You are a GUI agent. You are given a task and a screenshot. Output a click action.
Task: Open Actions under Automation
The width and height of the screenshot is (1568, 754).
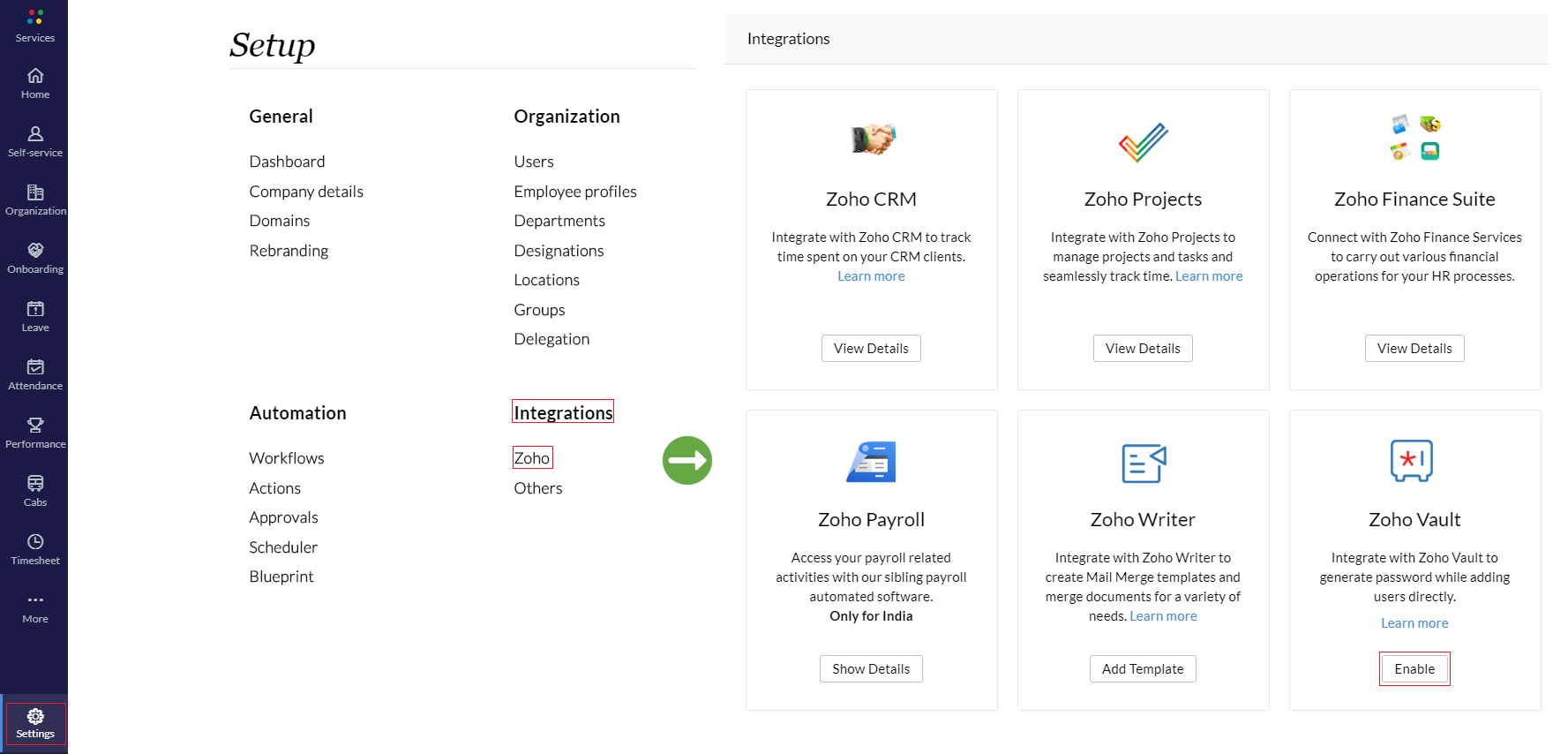tap(274, 488)
